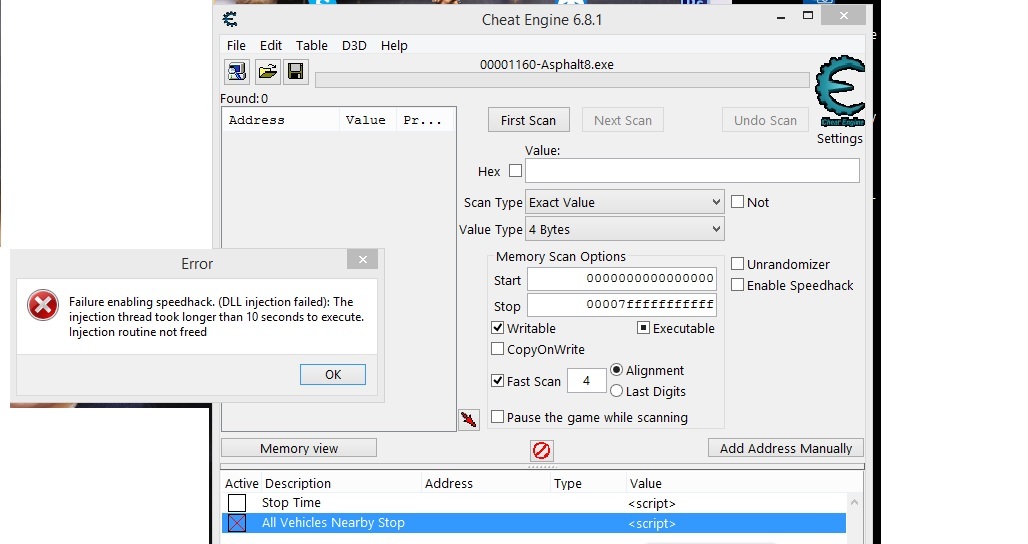
Task: Enable Speedhack checkbox
Action: tap(738, 284)
